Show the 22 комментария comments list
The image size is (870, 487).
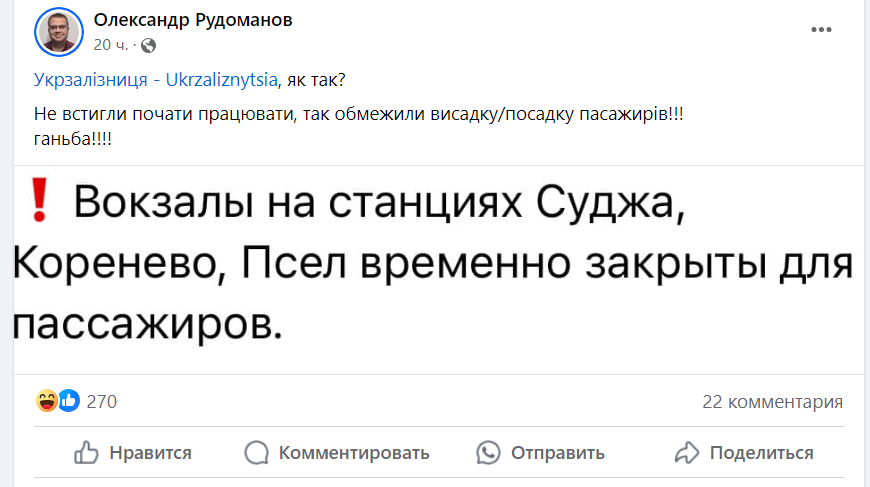click(x=772, y=402)
